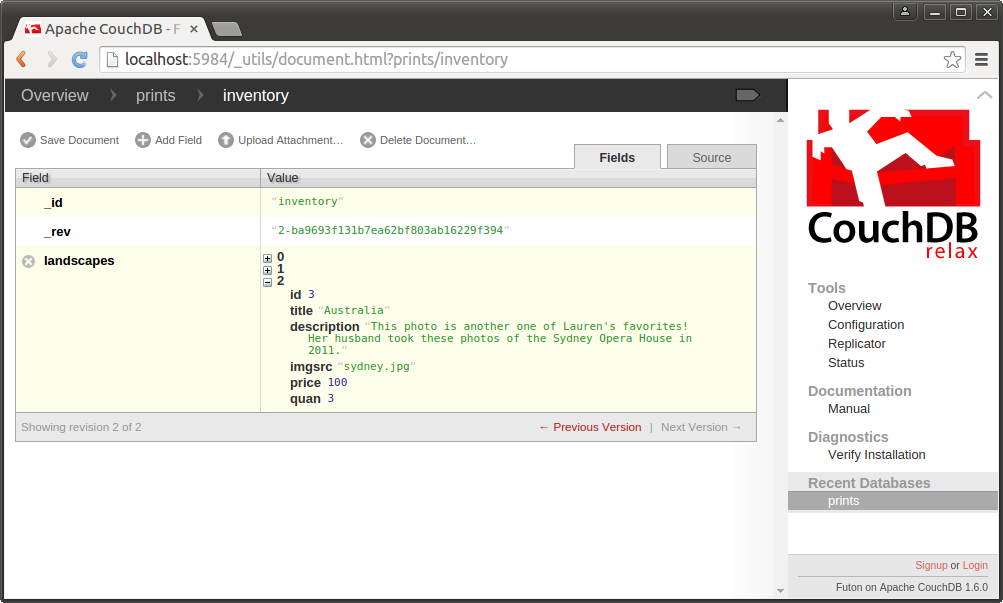The height and width of the screenshot is (603, 1003).
Task: Click the user profile icon in title bar
Action: click(905, 12)
